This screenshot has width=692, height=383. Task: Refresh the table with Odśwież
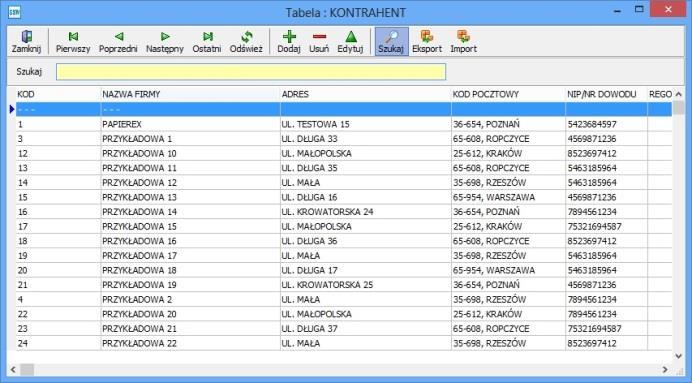(246, 42)
